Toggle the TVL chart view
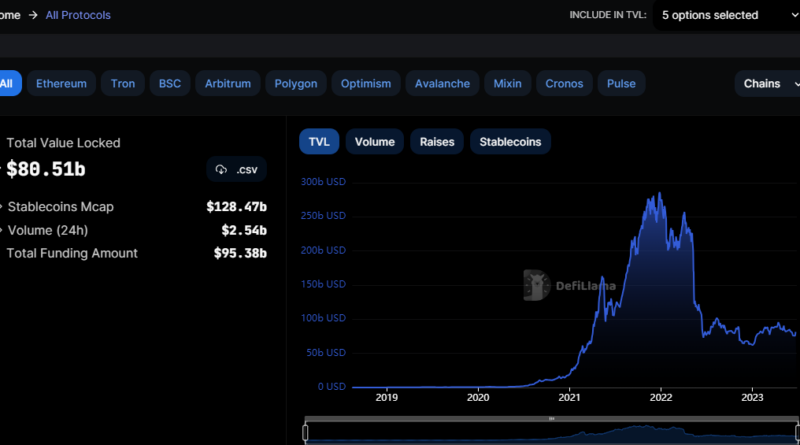Image resolution: width=800 pixels, height=445 pixels. click(319, 142)
